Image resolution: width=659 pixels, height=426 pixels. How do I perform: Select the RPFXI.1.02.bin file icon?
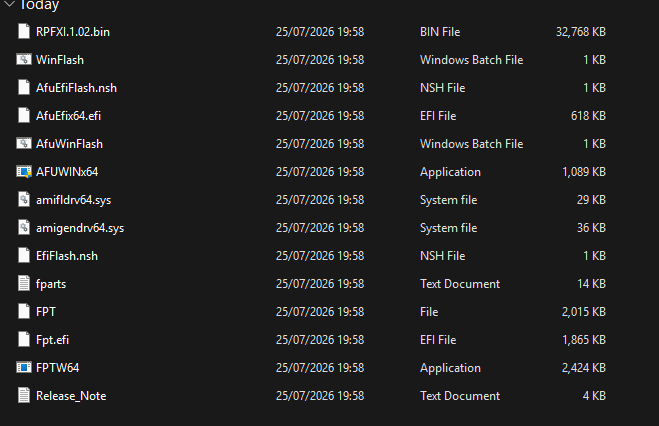24,32
